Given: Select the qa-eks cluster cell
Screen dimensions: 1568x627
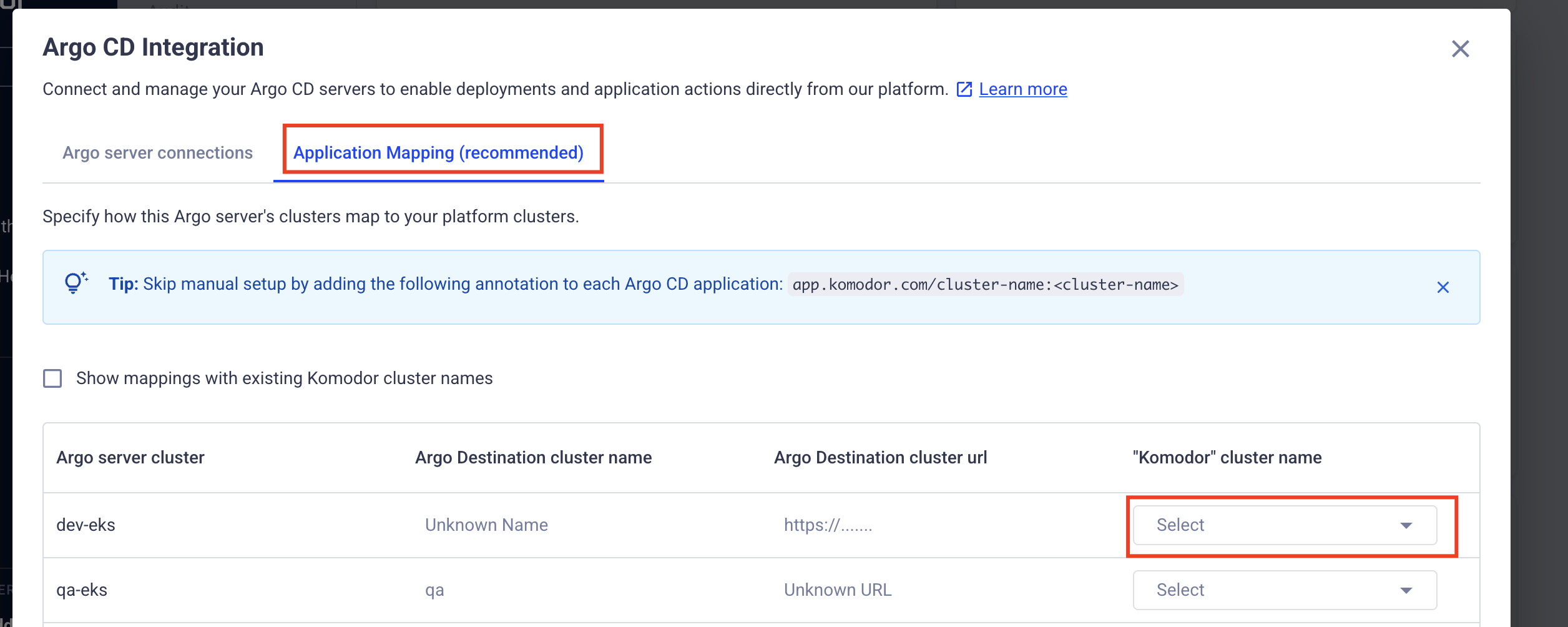Looking at the screenshot, I should point(82,590).
